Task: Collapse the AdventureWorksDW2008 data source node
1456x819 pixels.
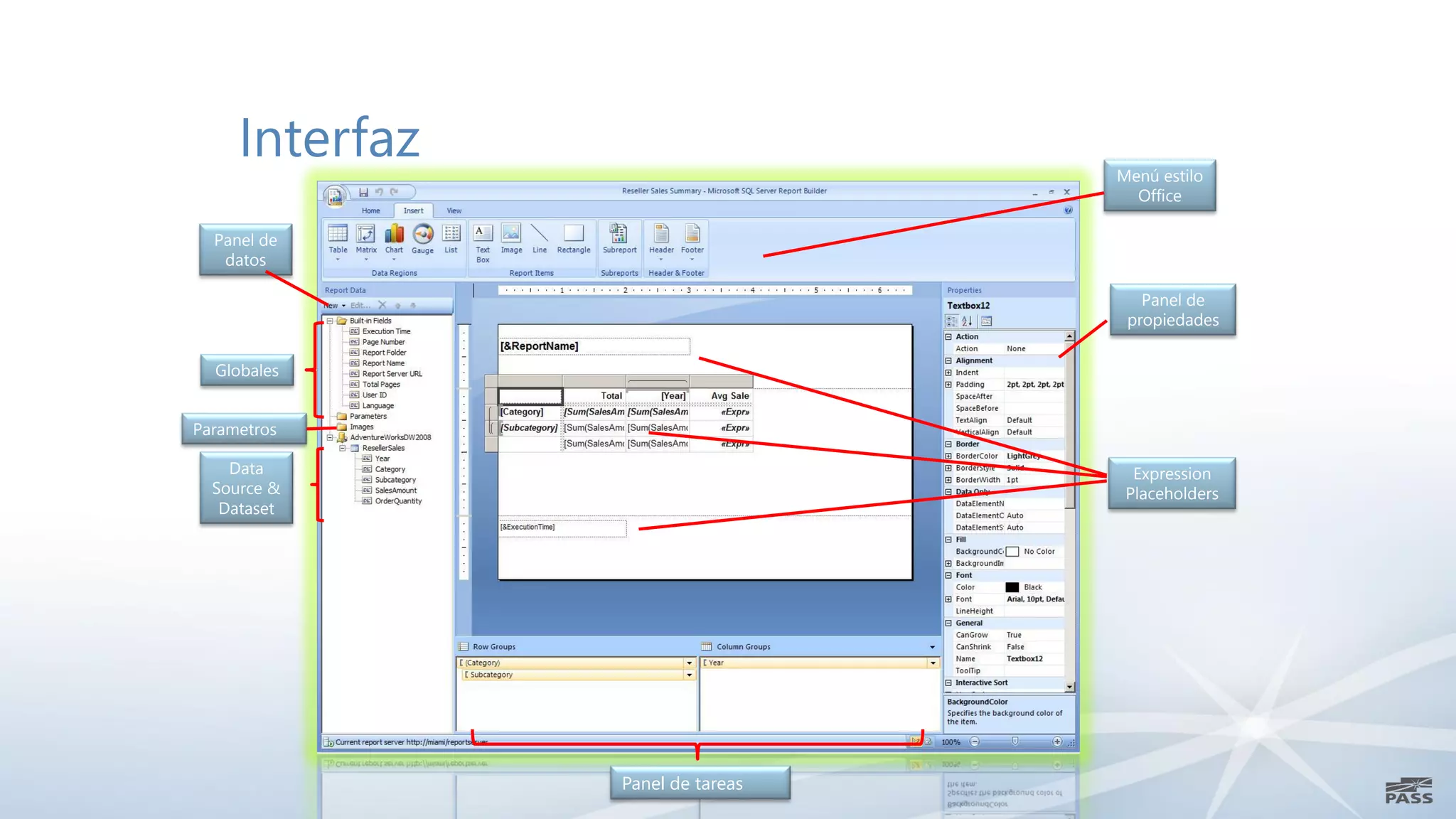Action: tap(330, 438)
